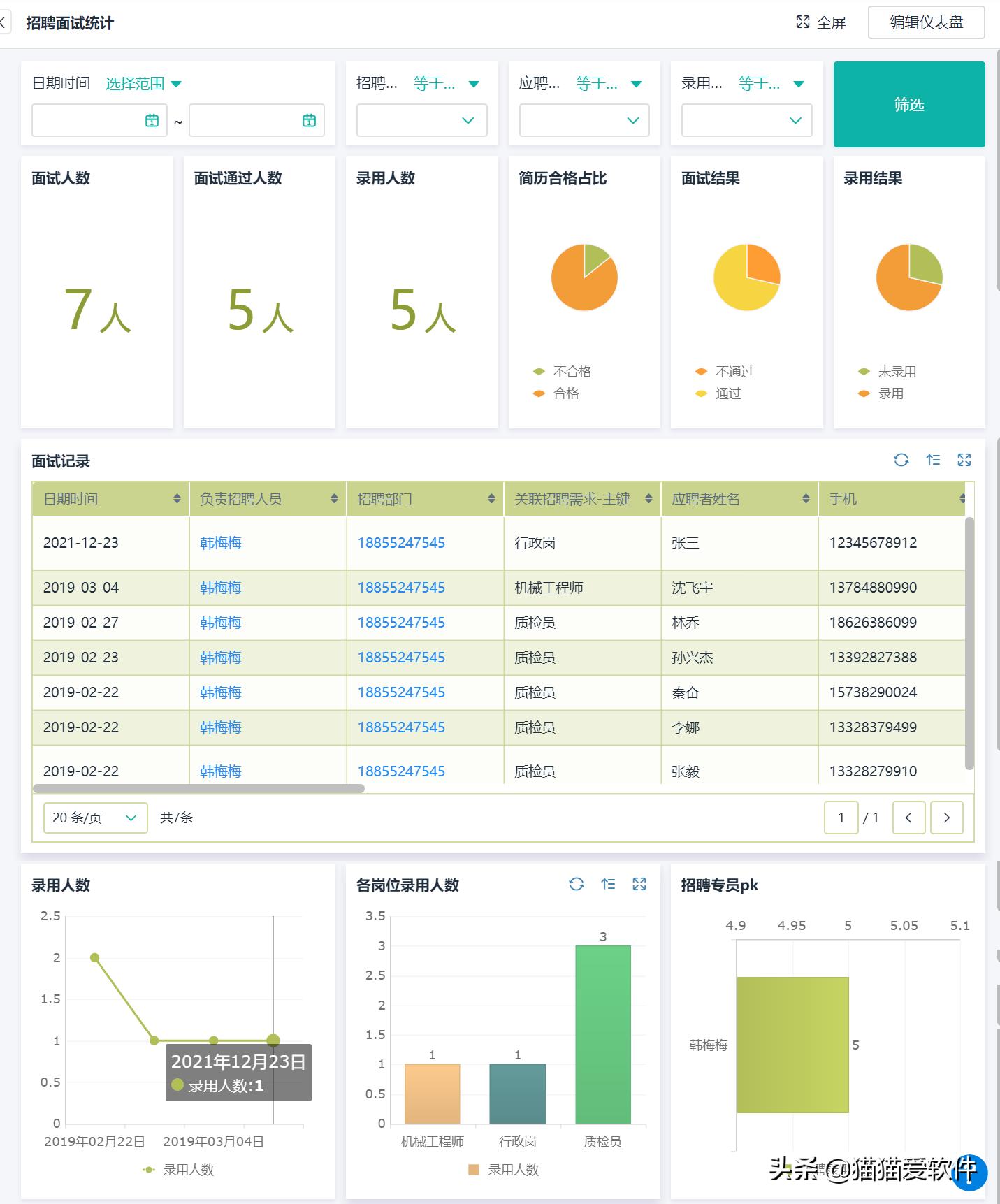Toggle 不通过 legend in 面试结果 chart
1000x1204 pixels.
(x=725, y=371)
